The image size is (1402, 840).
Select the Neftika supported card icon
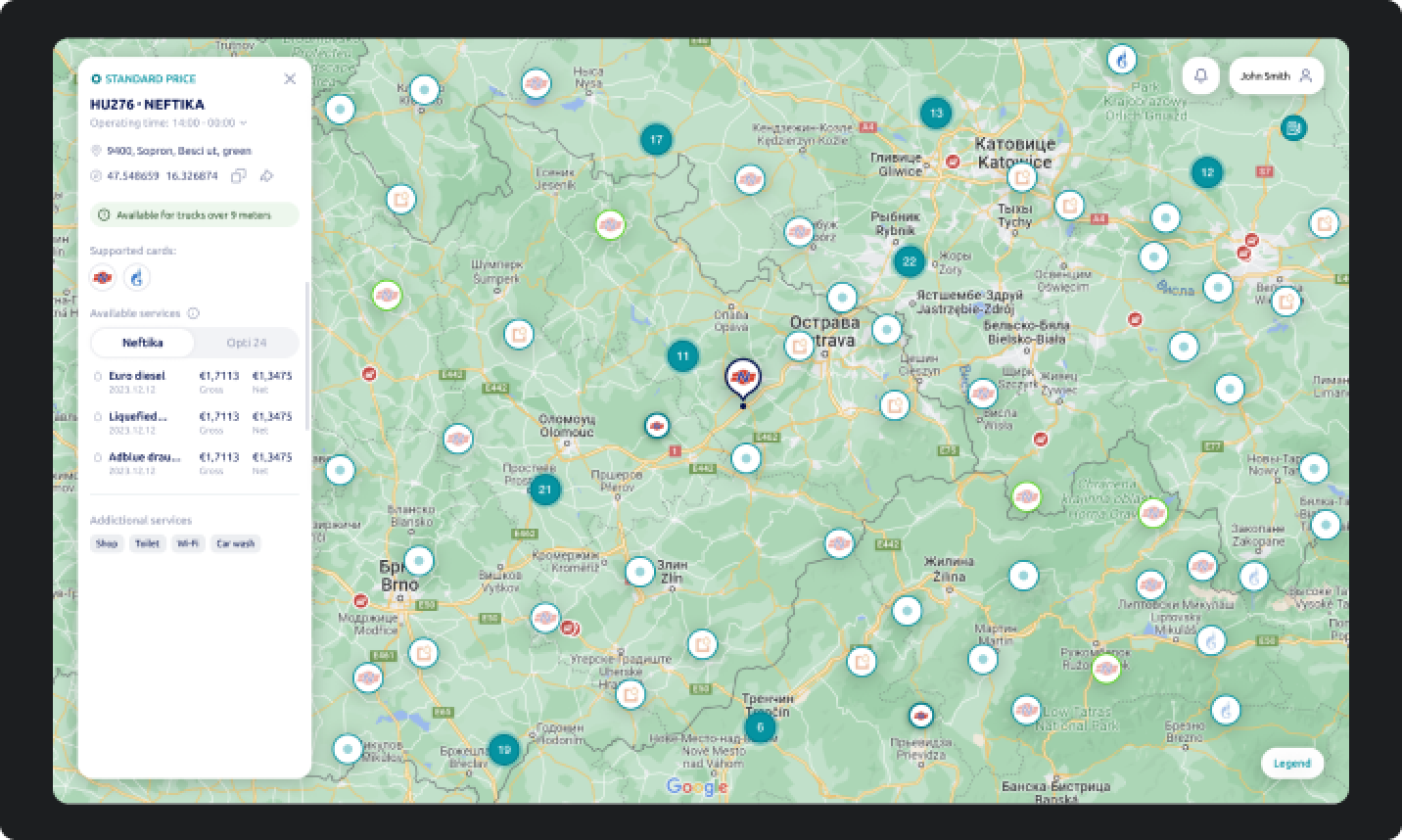[x=103, y=278]
